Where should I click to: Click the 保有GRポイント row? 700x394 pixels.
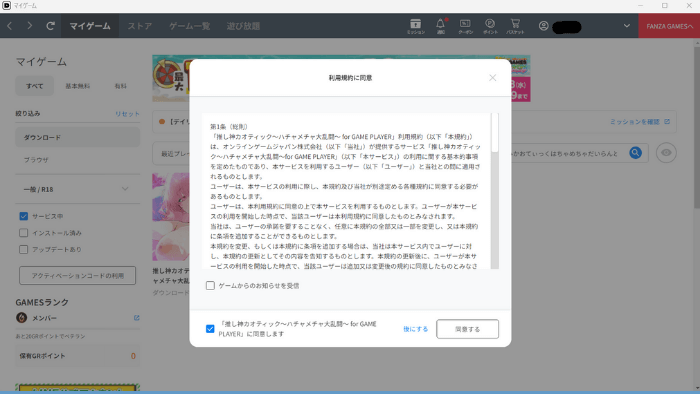click(78, 356)
